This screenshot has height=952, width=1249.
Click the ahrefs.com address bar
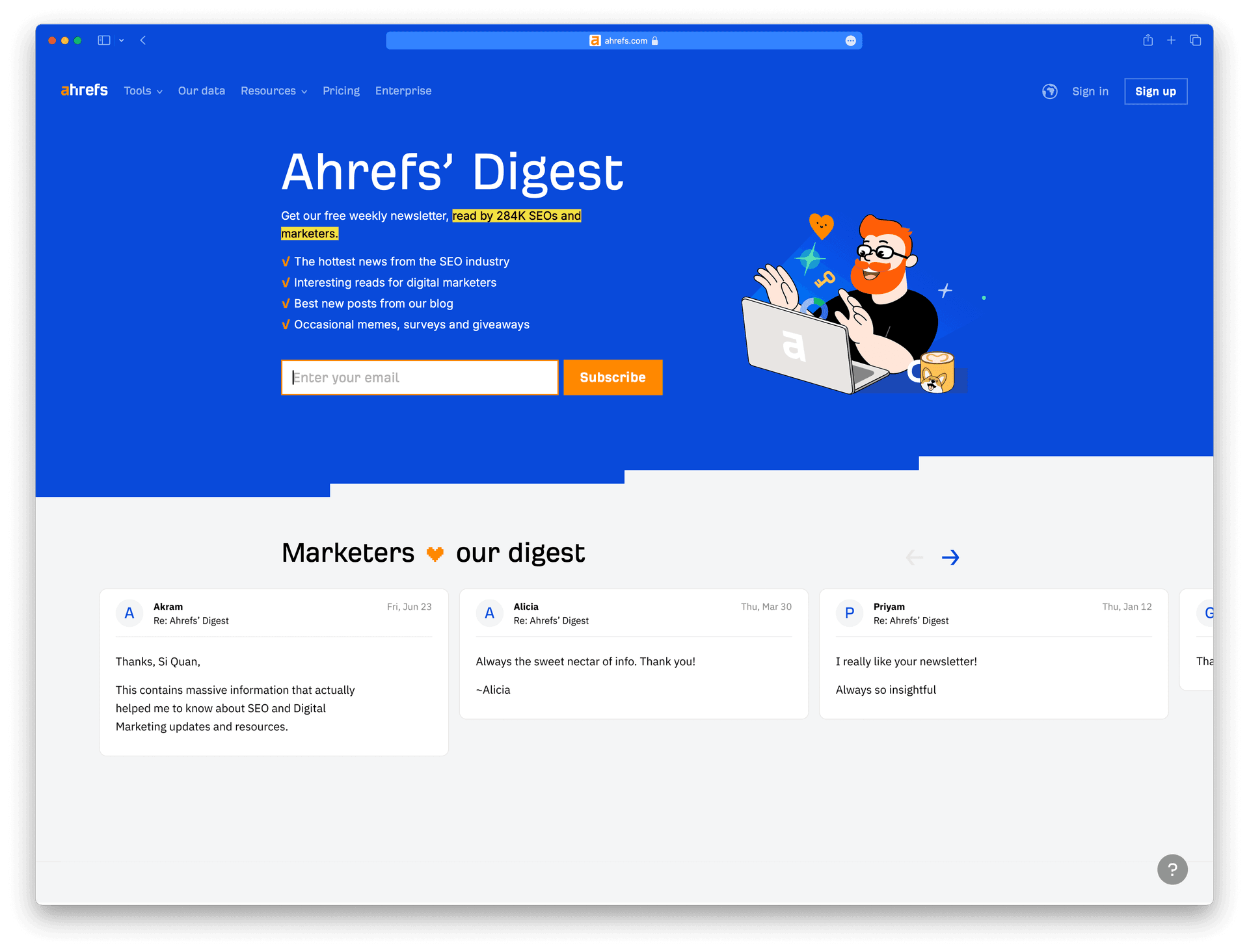tap(624, 40)
